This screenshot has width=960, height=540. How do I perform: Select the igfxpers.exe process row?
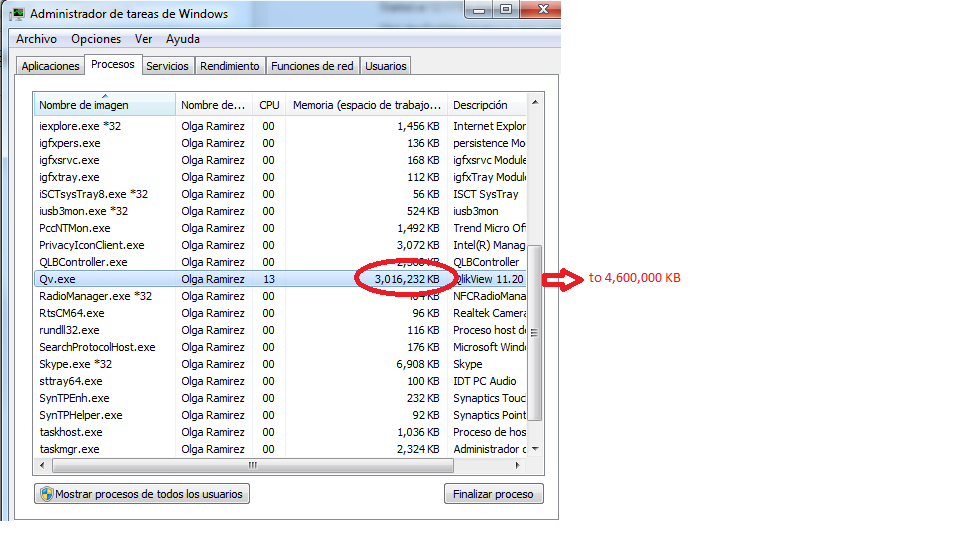pos(280,143)
